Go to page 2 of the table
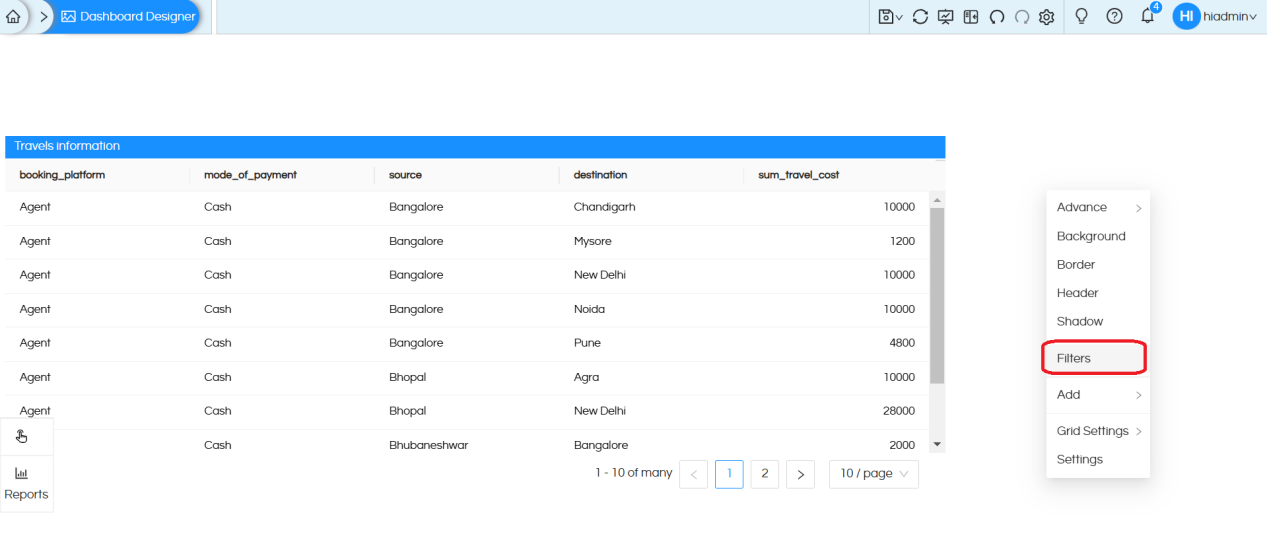Screen dimensions: 1267x540 pyautogui.click(x=765, y=474)
